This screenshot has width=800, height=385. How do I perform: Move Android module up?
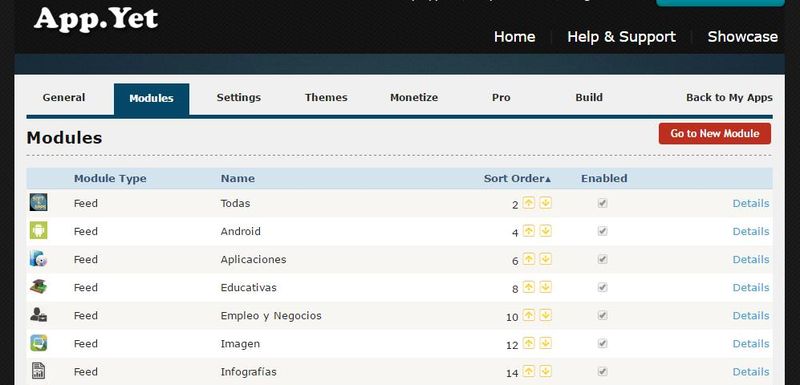529,231
